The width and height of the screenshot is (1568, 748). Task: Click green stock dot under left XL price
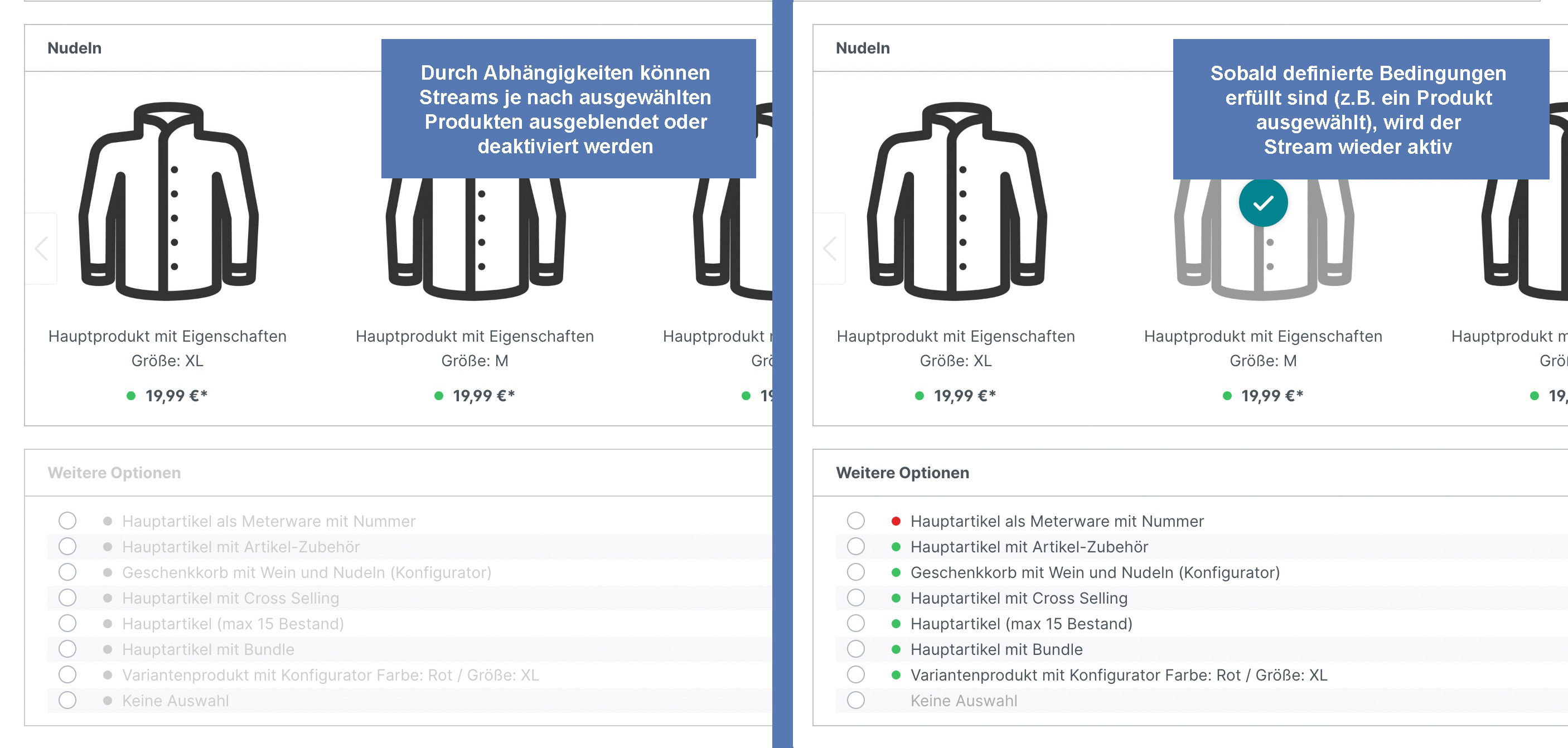point(131,396)
